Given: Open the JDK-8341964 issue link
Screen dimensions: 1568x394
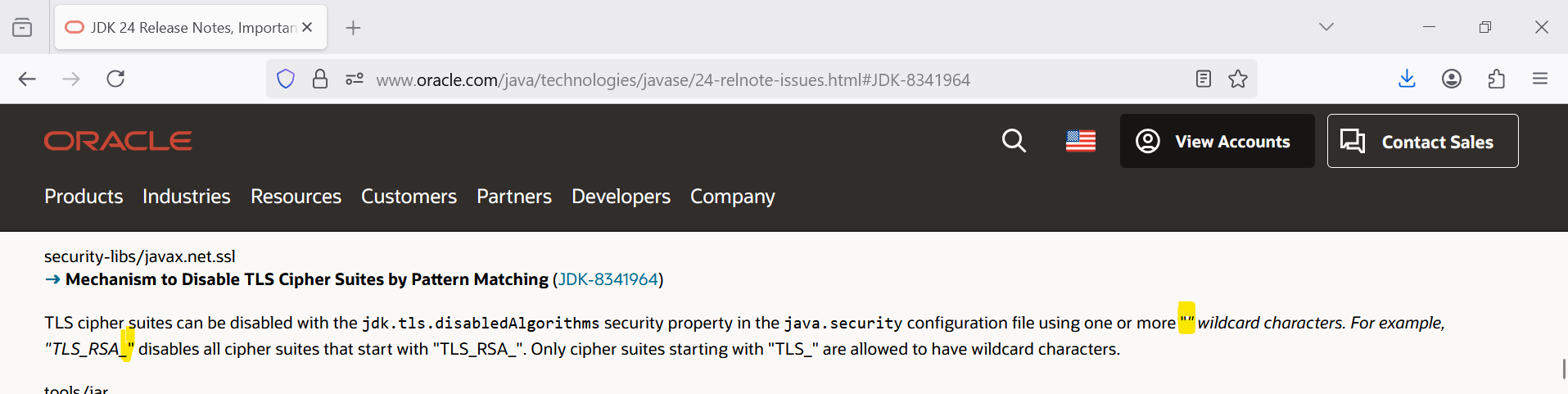Looking at the screenshot, I should pos(608,279).
